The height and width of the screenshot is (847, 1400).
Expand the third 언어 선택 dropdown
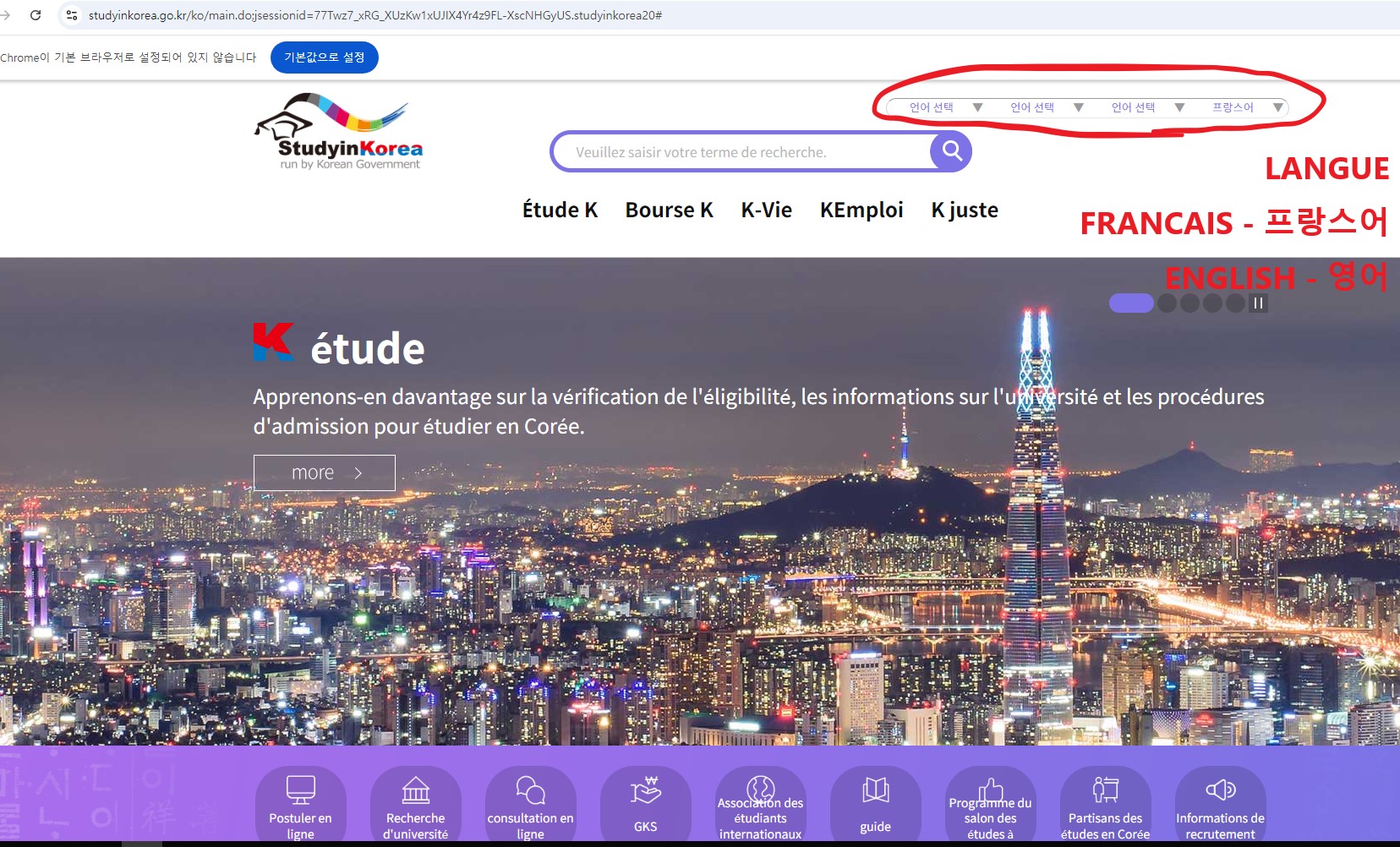point(1146,107)
